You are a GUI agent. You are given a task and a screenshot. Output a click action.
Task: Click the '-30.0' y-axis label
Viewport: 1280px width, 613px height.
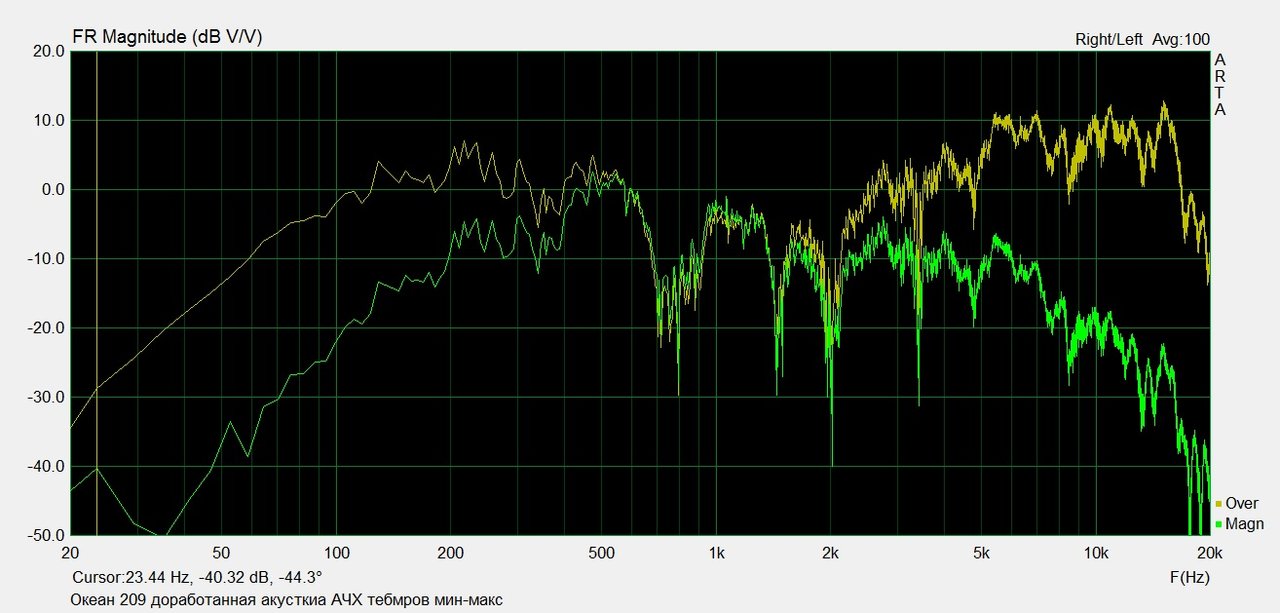tap(45, 397)
